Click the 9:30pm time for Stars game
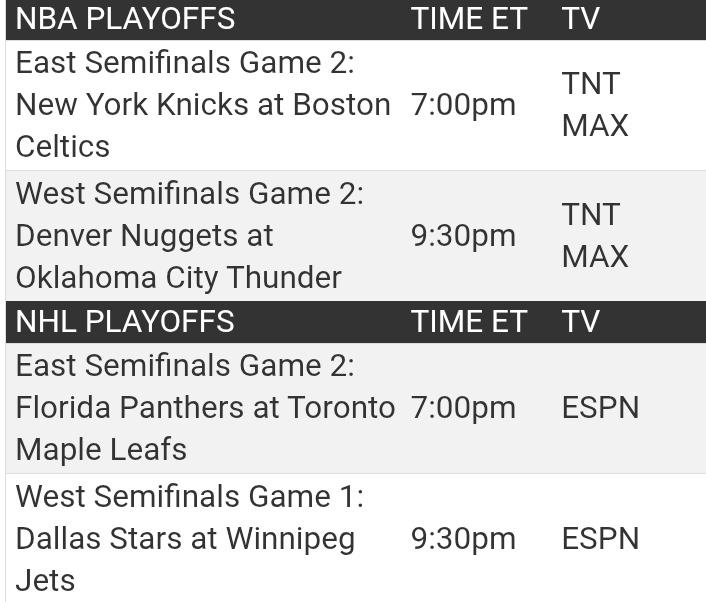The width and height of the screenshot is (706, 602). 463,539
